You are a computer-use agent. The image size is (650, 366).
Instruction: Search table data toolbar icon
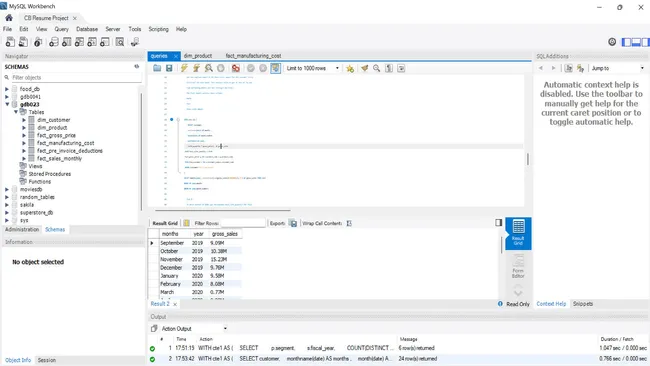click(x=120, y=42)
